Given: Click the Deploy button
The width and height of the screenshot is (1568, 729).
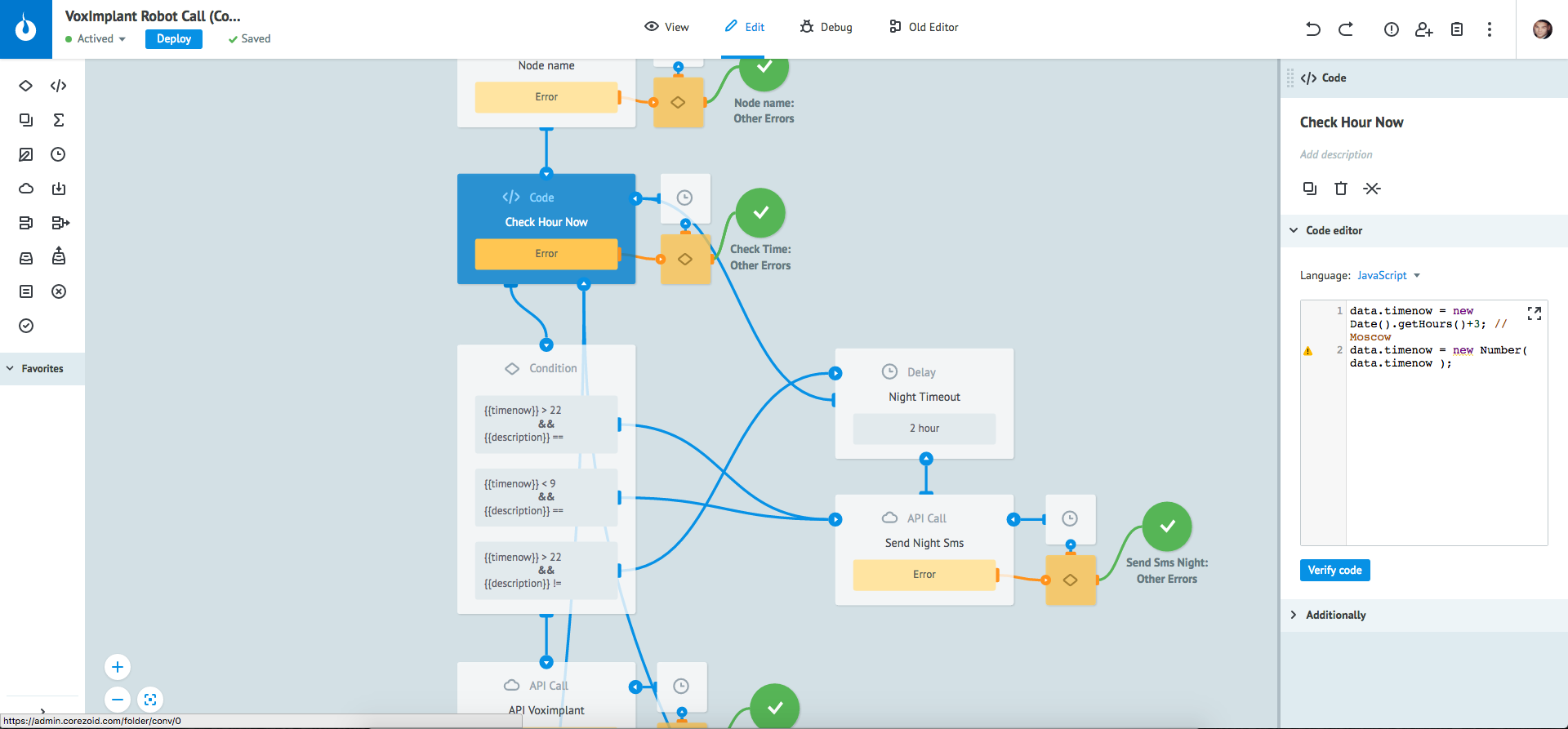Looking at the screenshot, I should coord(174,38).
